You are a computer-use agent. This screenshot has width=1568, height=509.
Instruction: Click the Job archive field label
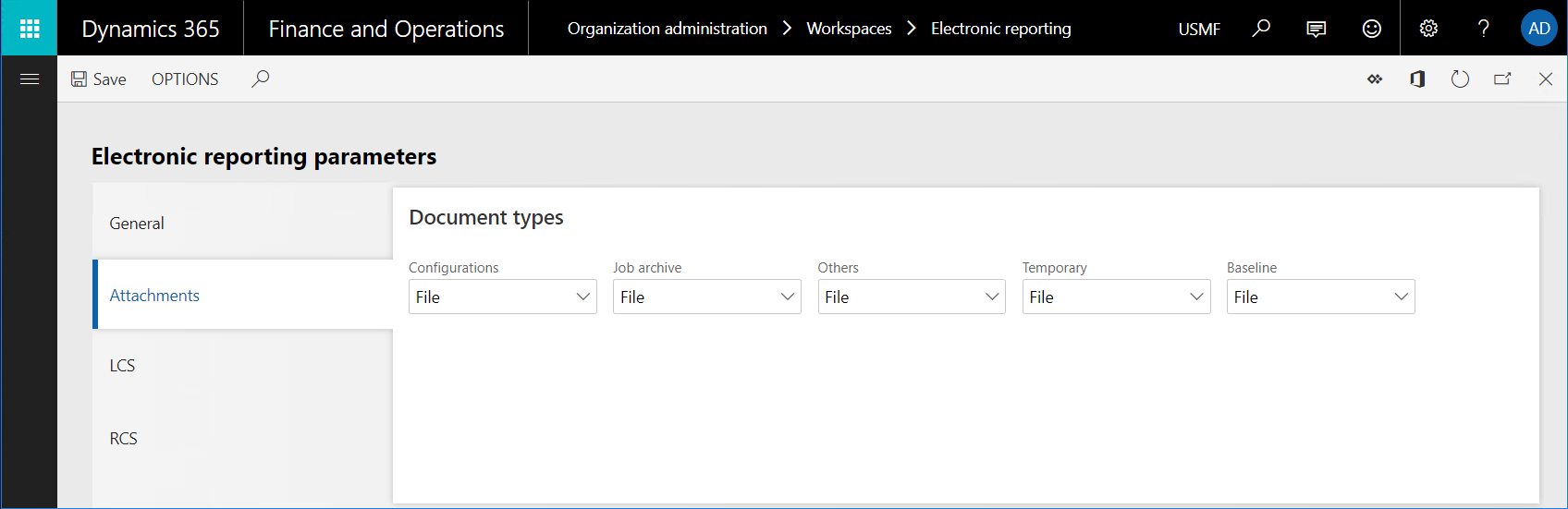point(647,268)
